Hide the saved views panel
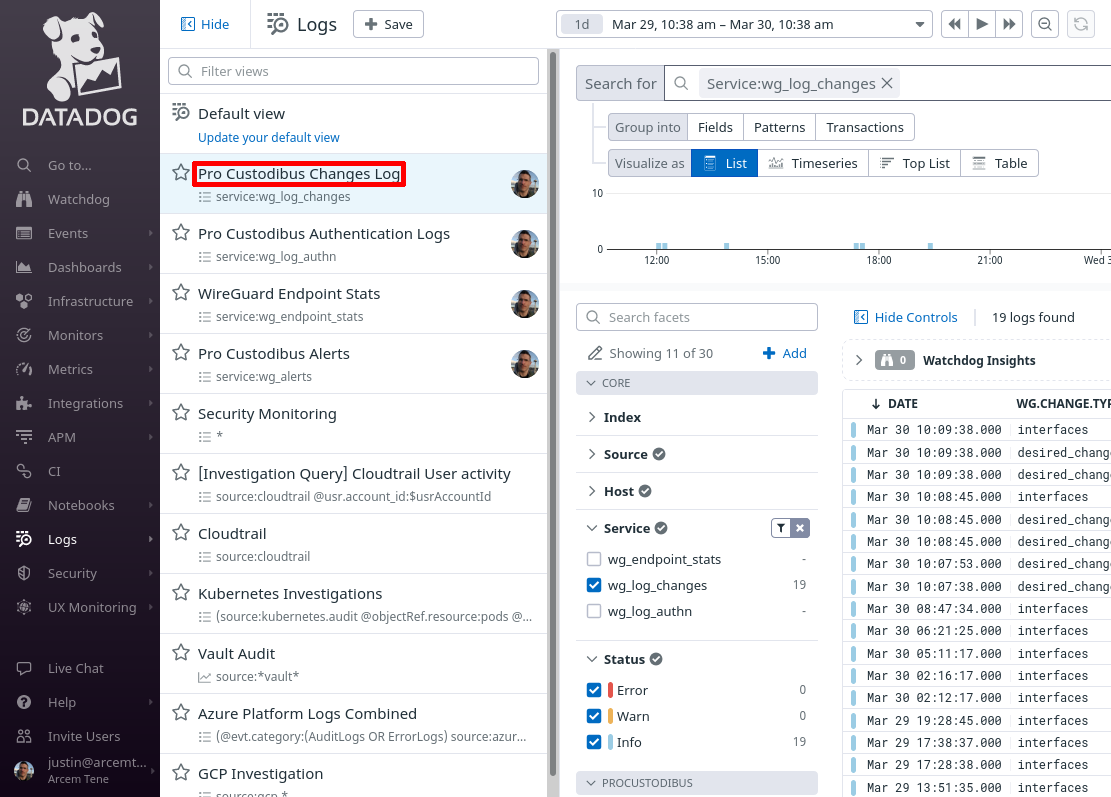This screenshot has width=1111, height=797. point(205,24)
